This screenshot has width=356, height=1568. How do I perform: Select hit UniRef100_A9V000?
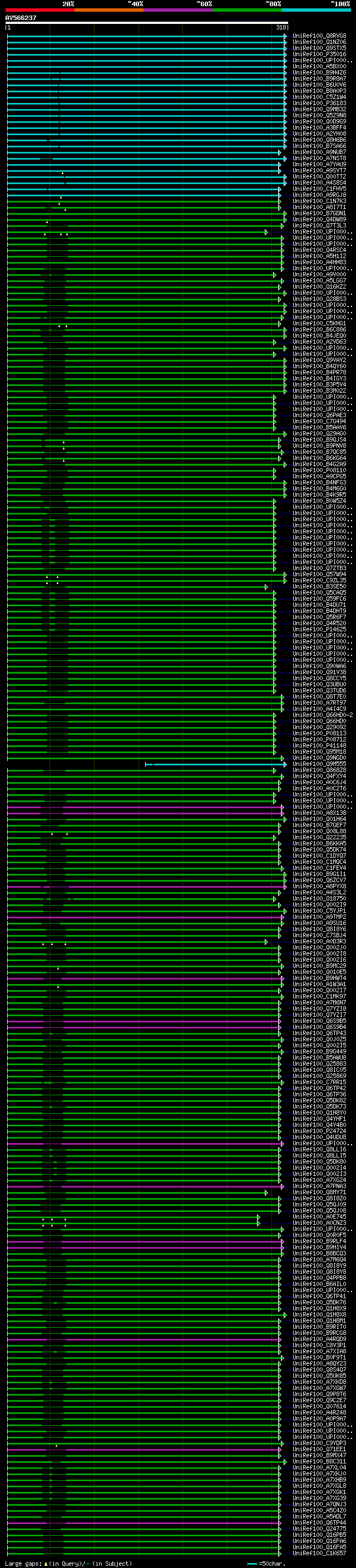(x=319, y=275)
